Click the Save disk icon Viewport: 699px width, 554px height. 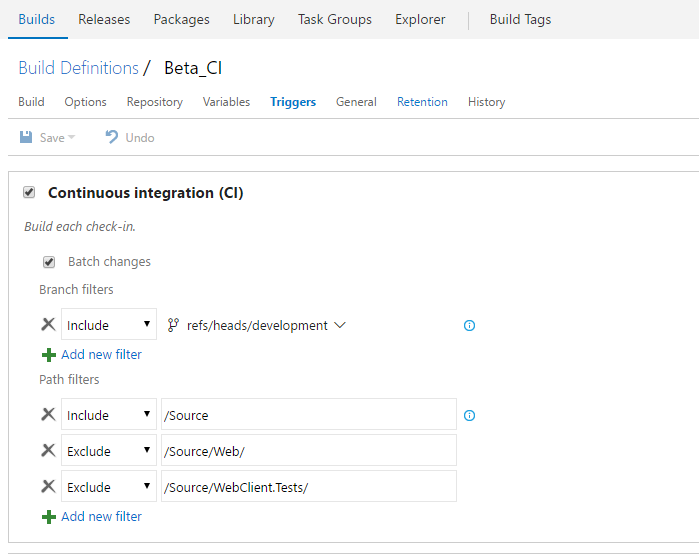[x=26, y=137]
